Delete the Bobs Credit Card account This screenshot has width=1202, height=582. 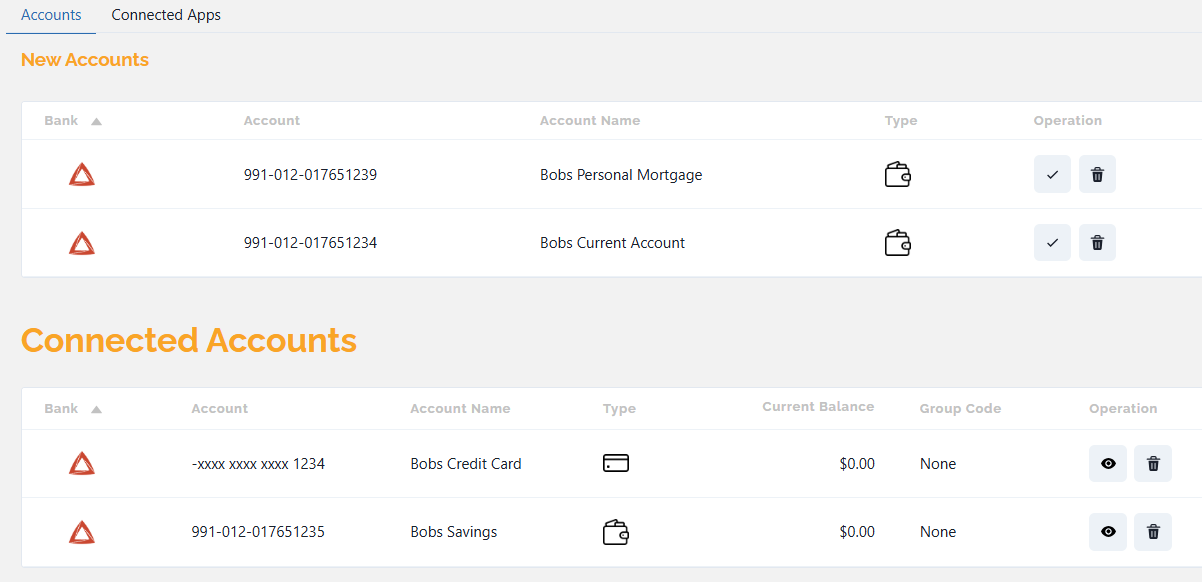tap(1152, 464)
